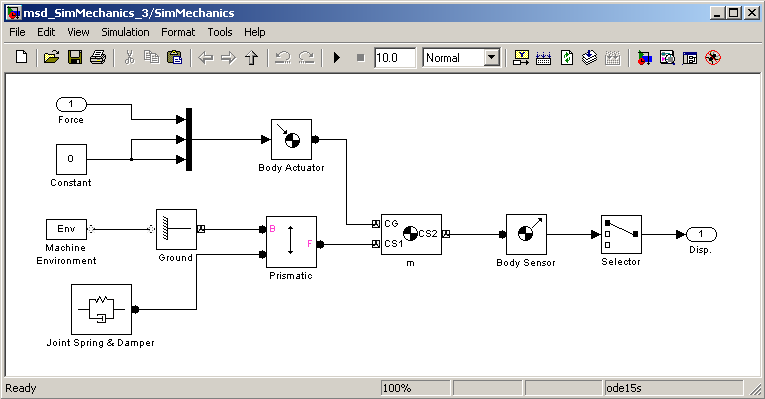Click the CS1 port on body m

pos(376,244)
